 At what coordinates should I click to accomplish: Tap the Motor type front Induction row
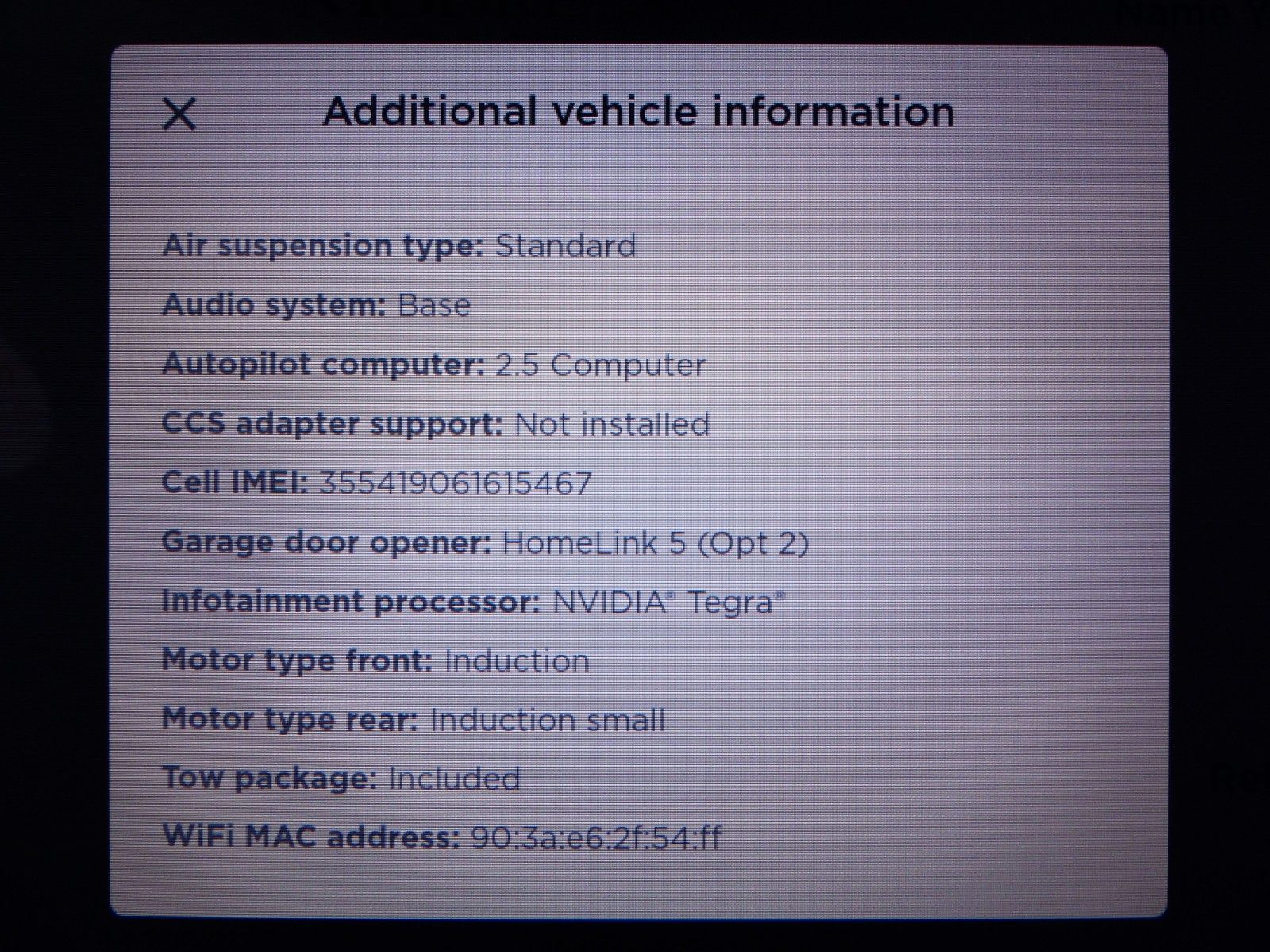[x=375, y=661]
